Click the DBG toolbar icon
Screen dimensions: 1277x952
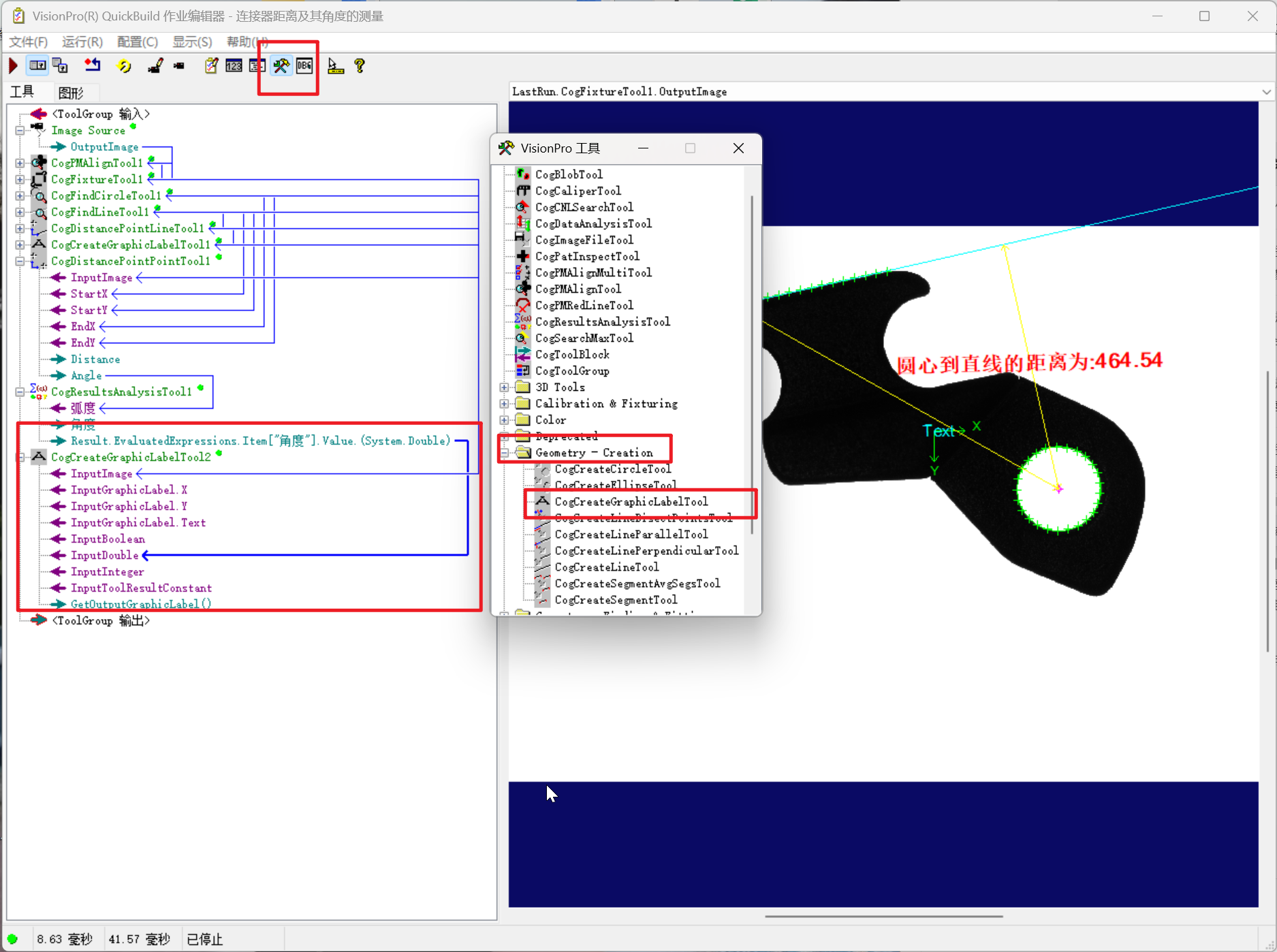pyautogui.click(x=304, y=65)
